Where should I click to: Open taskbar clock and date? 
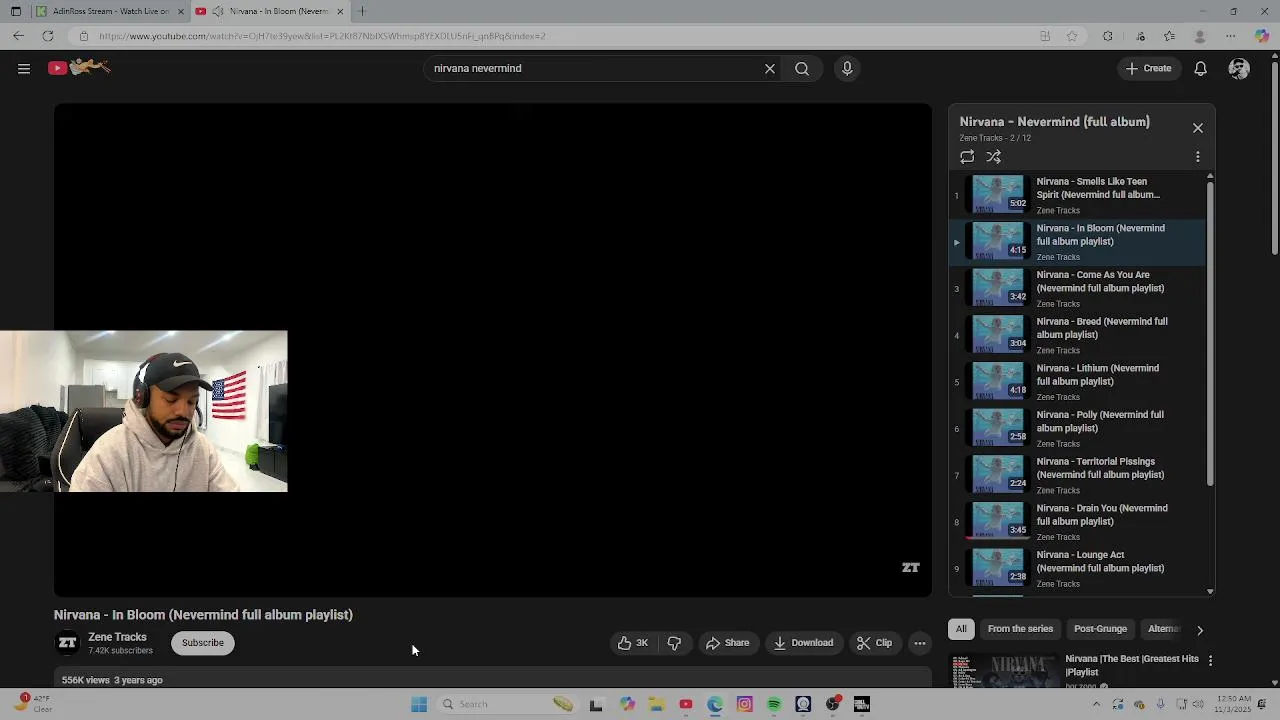tap(1235, 704)
